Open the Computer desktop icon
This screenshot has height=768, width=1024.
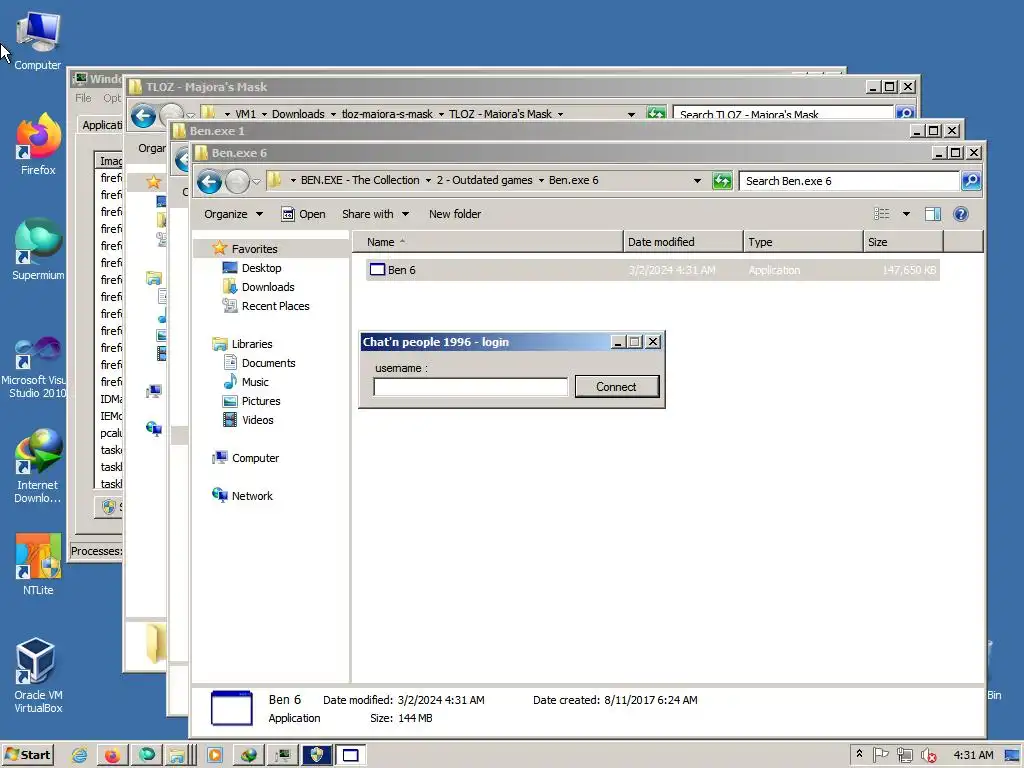(x=37, y=41)
